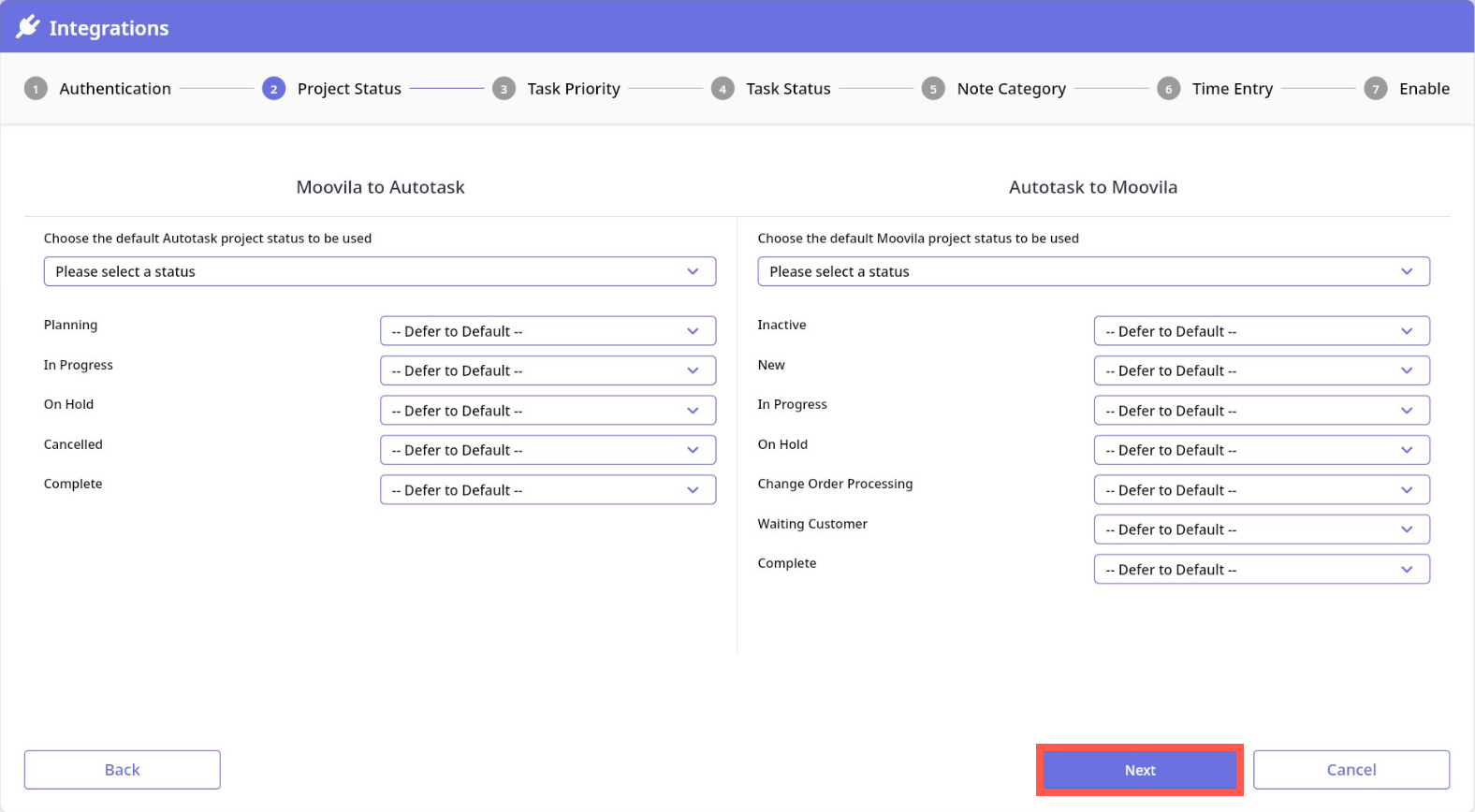
Task: Switch to the Time Entry step
Action: coord(1232,89)
